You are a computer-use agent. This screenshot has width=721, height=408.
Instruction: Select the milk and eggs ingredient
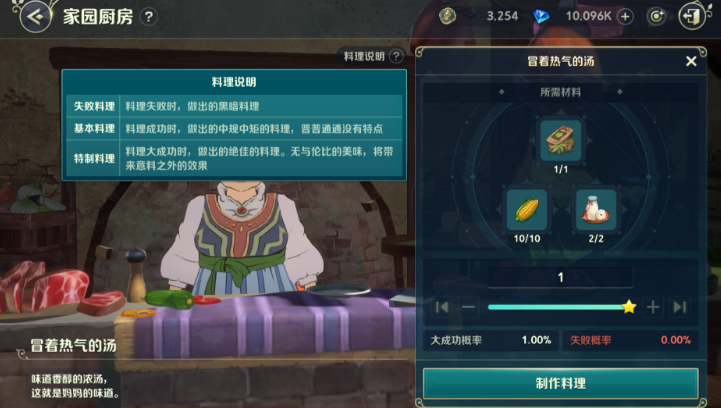[x=595, y=210]
